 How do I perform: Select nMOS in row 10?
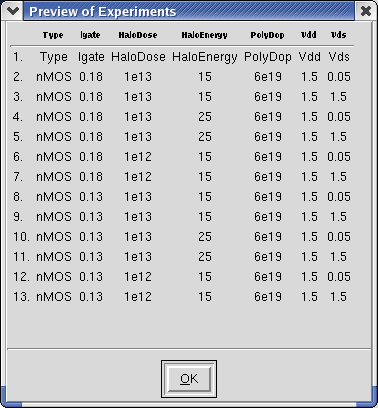pos(54,237)
